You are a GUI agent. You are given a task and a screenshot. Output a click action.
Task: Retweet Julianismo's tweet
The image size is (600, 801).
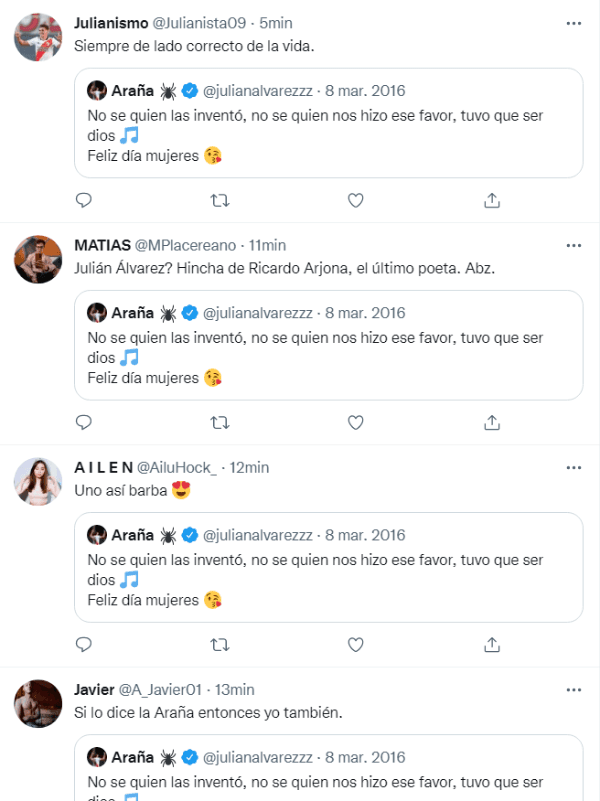(x=220, y=200)
